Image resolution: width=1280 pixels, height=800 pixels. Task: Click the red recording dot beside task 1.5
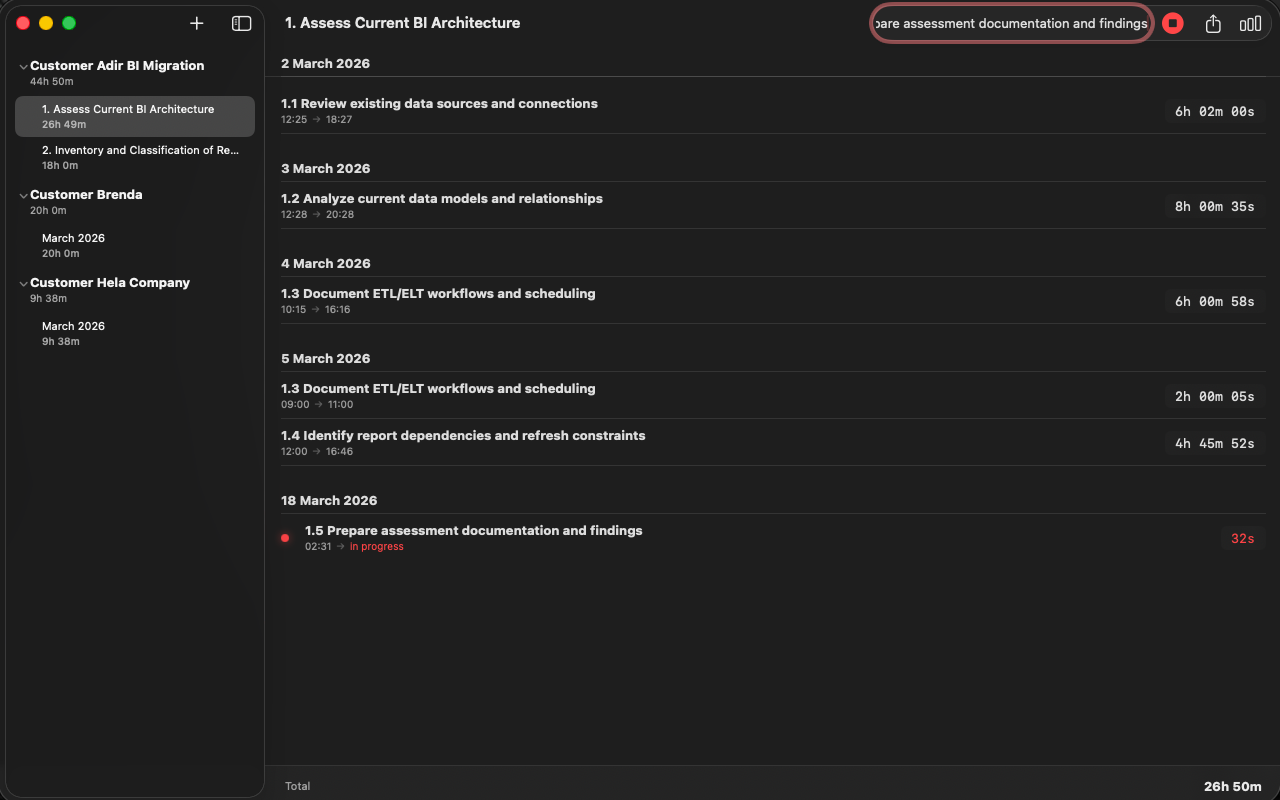[285, 538]
